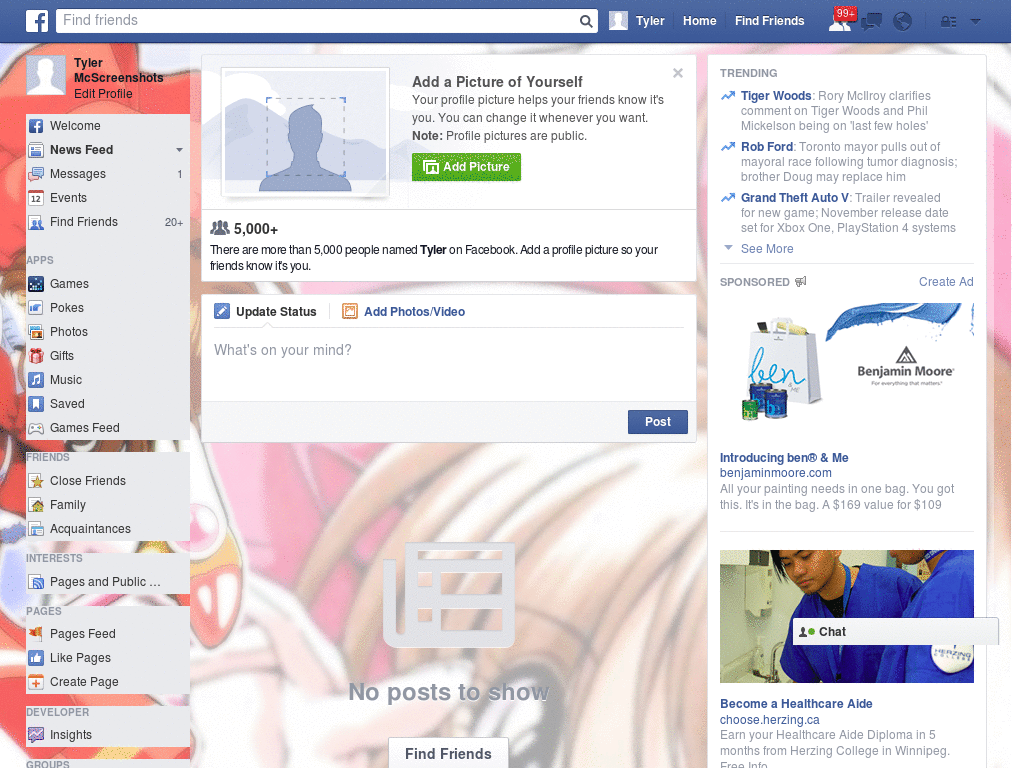
Task: Open News Feed in sidebar
Action: tap(82, 150)
